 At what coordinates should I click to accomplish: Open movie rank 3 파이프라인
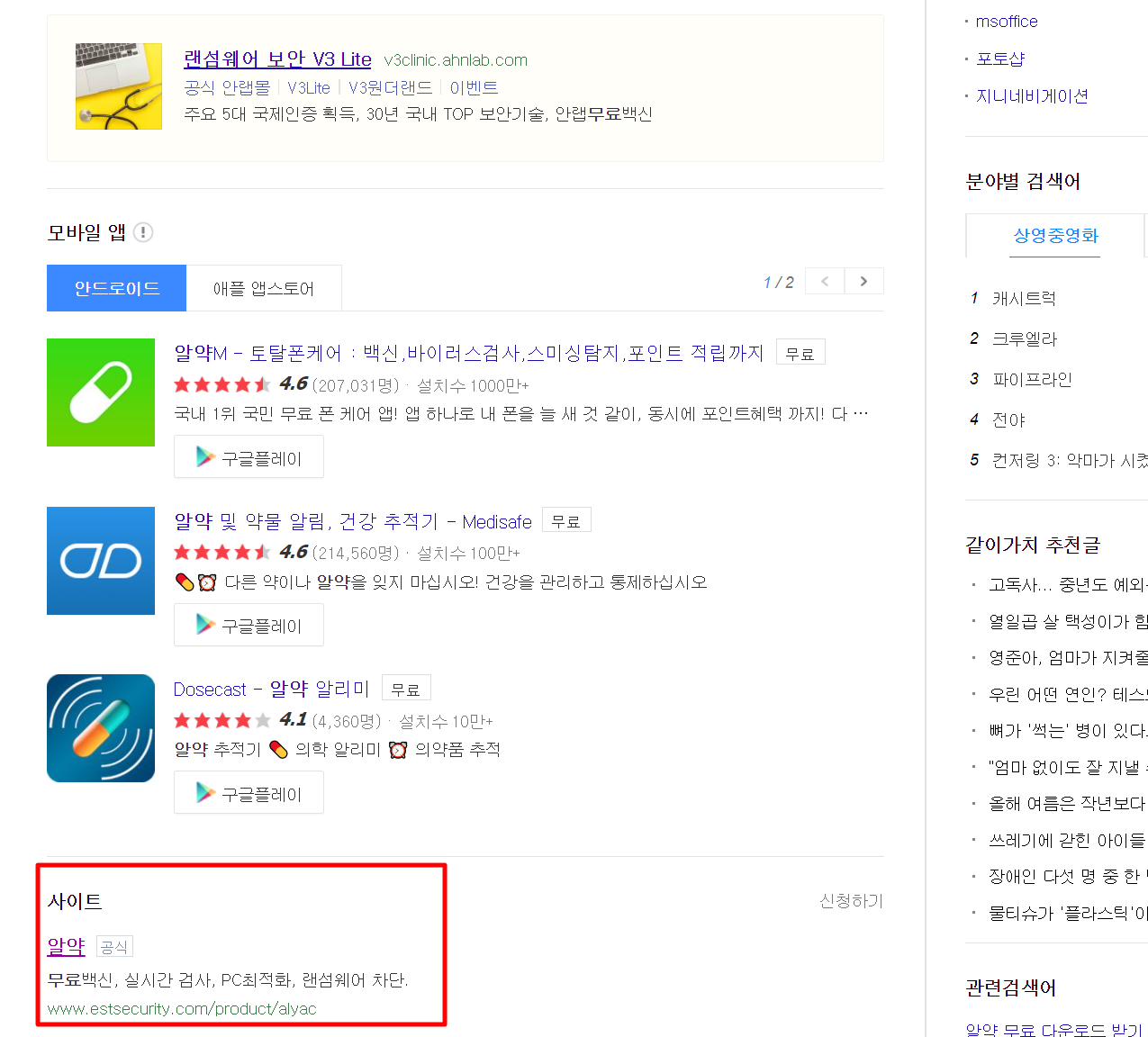pyautogui.click(x=1032, y=380)
